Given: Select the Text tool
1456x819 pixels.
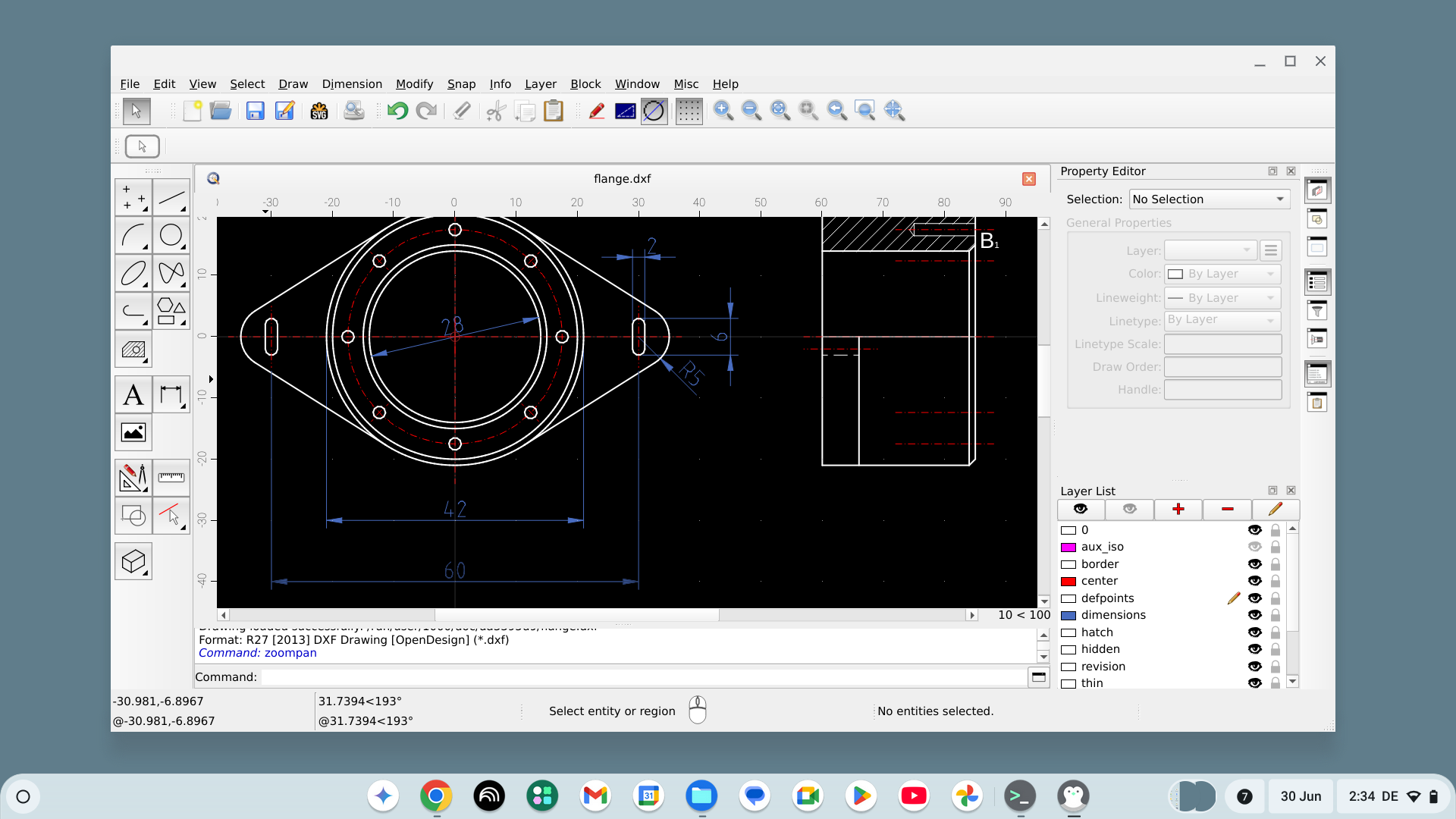Looking at the screenshot, I should coord(133,394).
